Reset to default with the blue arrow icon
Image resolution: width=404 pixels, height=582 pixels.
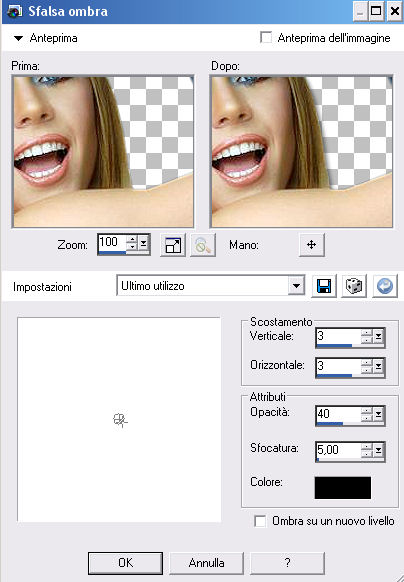click(x=385, y=286)
